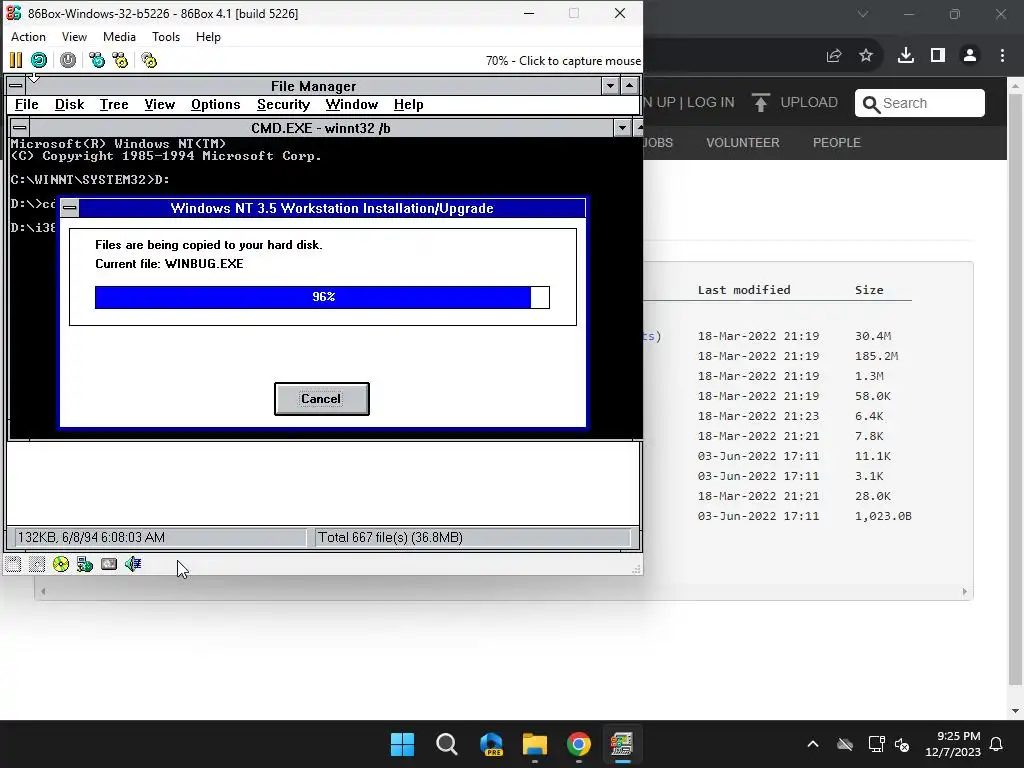Image resolution: width=1024 pixels, height=768 pixels.
Task: Open browser tab search chevron
Action: click(x=863, y=14)
